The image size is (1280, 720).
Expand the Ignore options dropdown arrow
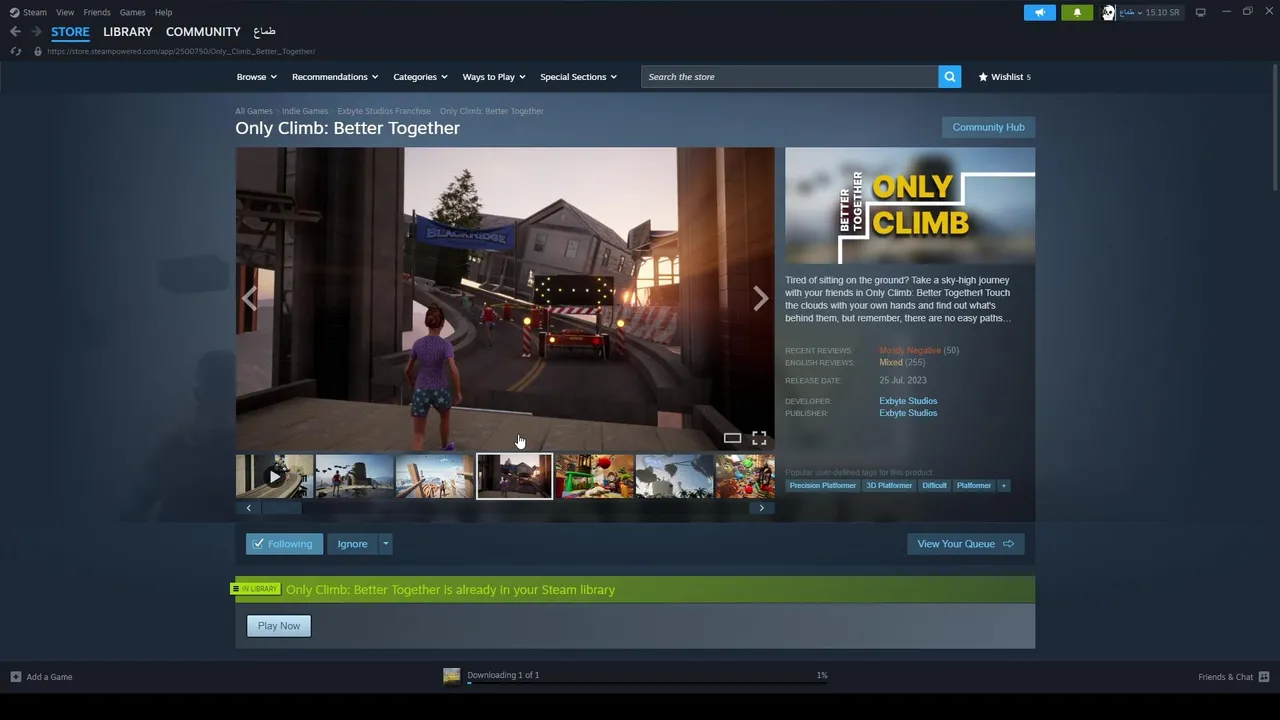pyautogui.click(x=385, y=544)
